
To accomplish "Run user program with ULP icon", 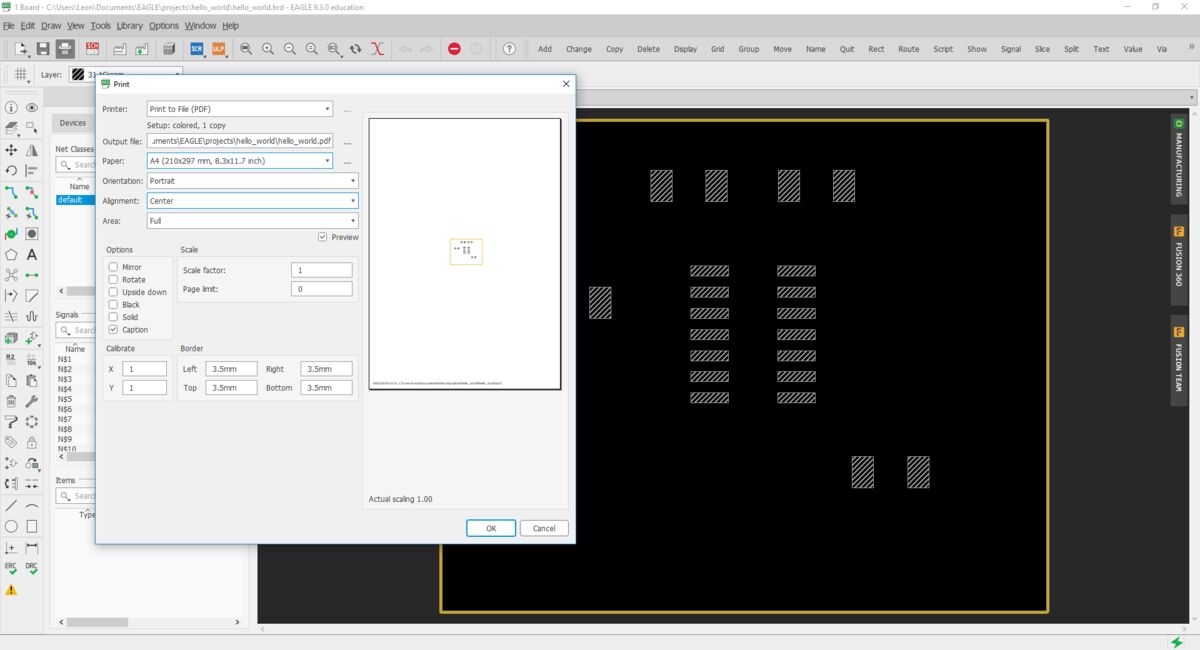I will (219, 48).
